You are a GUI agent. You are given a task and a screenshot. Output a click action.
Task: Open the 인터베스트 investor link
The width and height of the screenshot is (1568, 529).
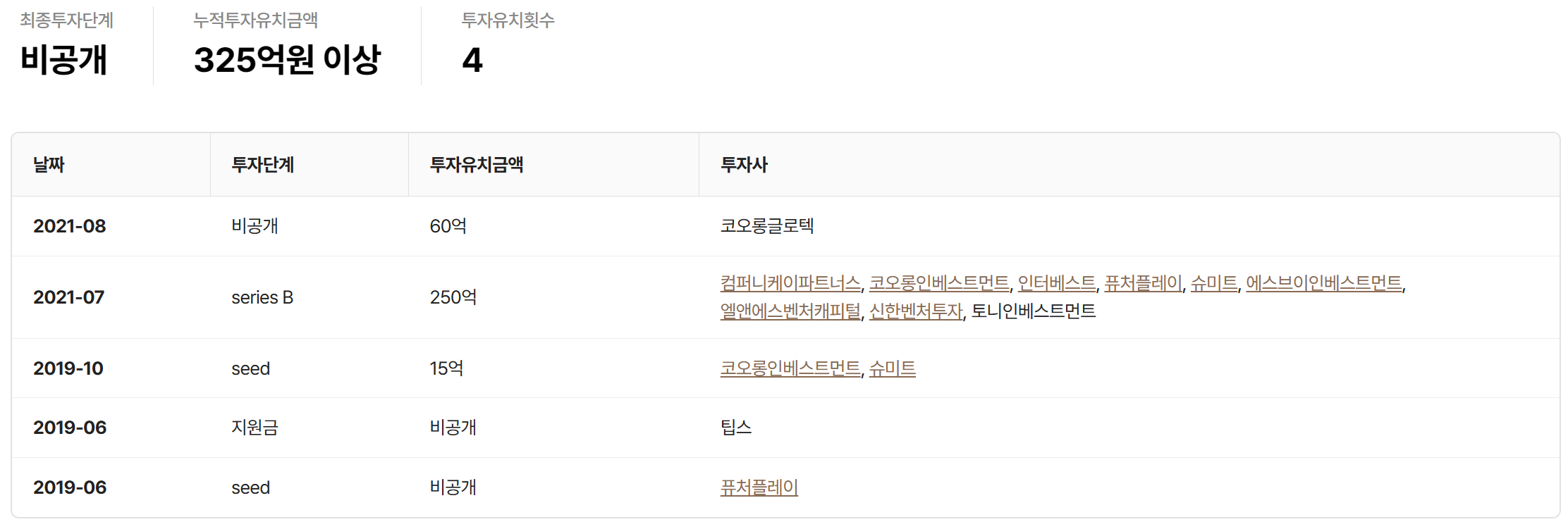(x=1057, y=283)
